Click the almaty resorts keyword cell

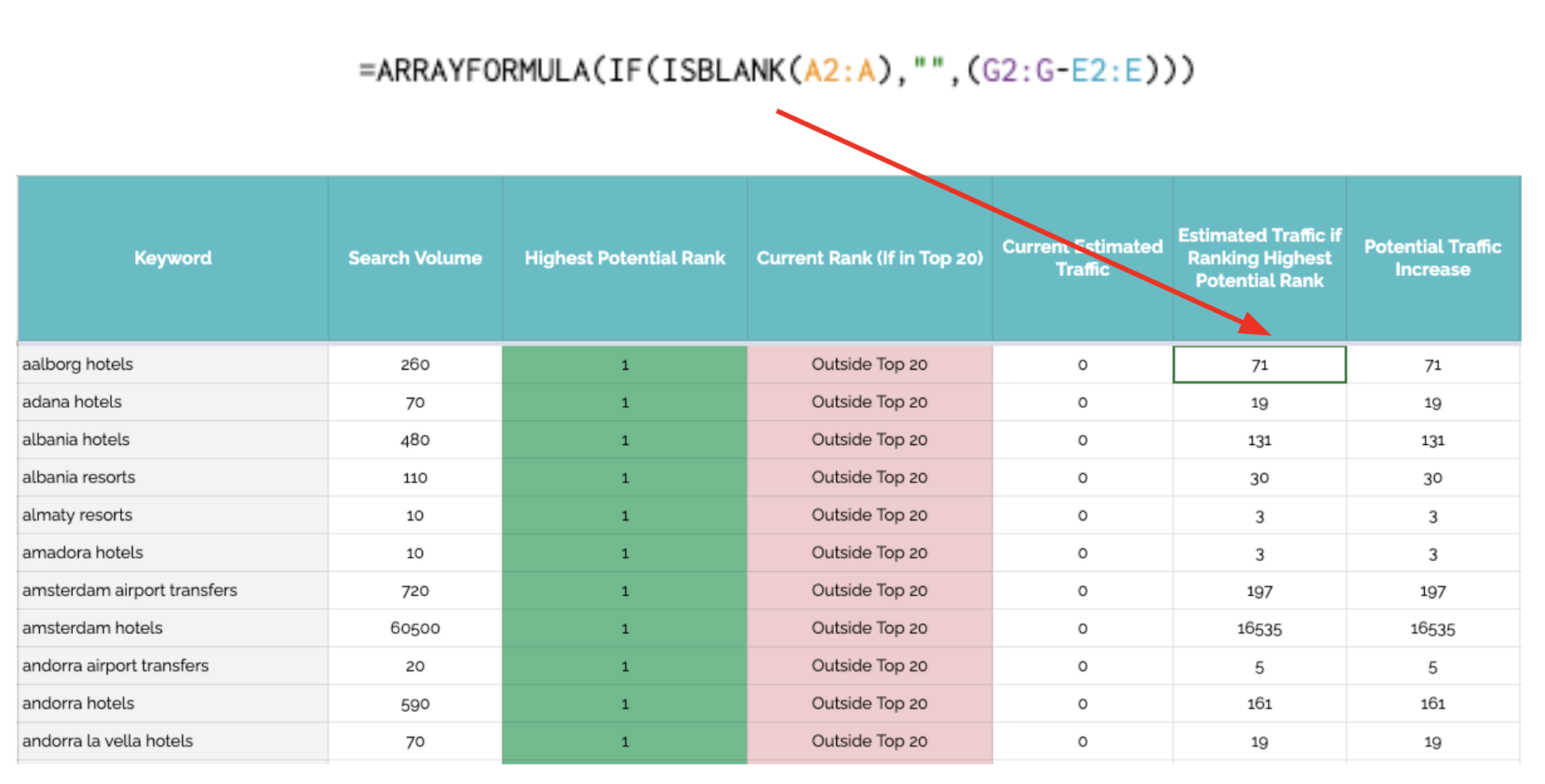point(78,515)
